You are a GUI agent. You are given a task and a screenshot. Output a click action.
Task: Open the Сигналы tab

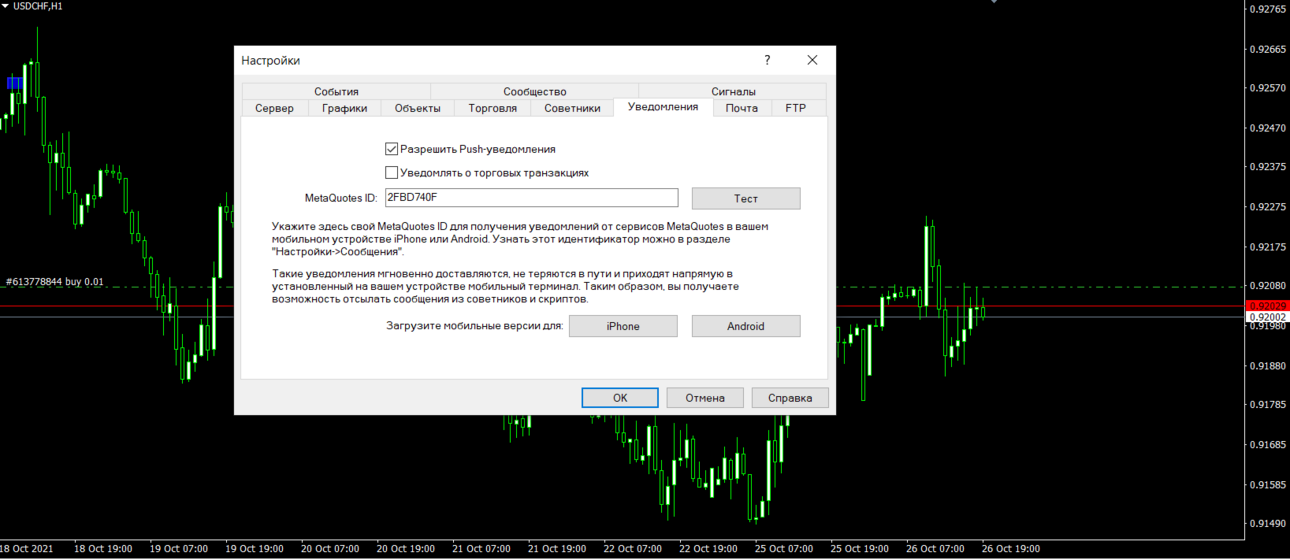pos(734,92)
